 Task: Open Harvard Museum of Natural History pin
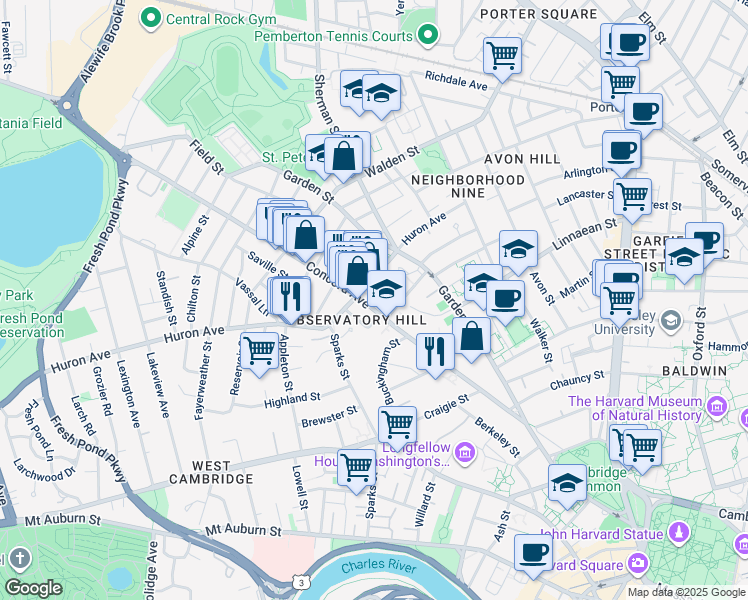click(717, 406)
